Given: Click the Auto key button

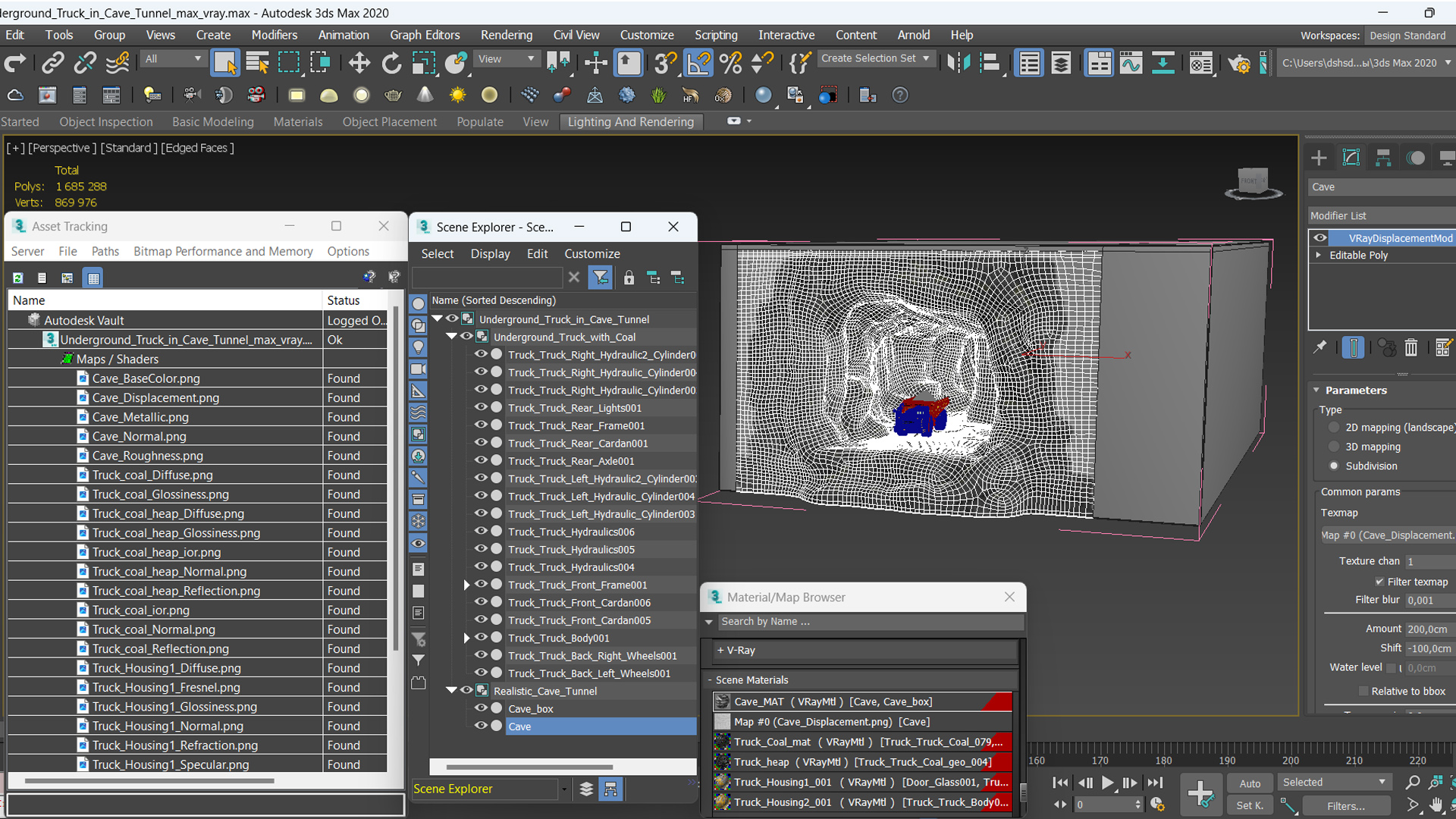Looking at the screenshot, I should tap(1249, 783).
